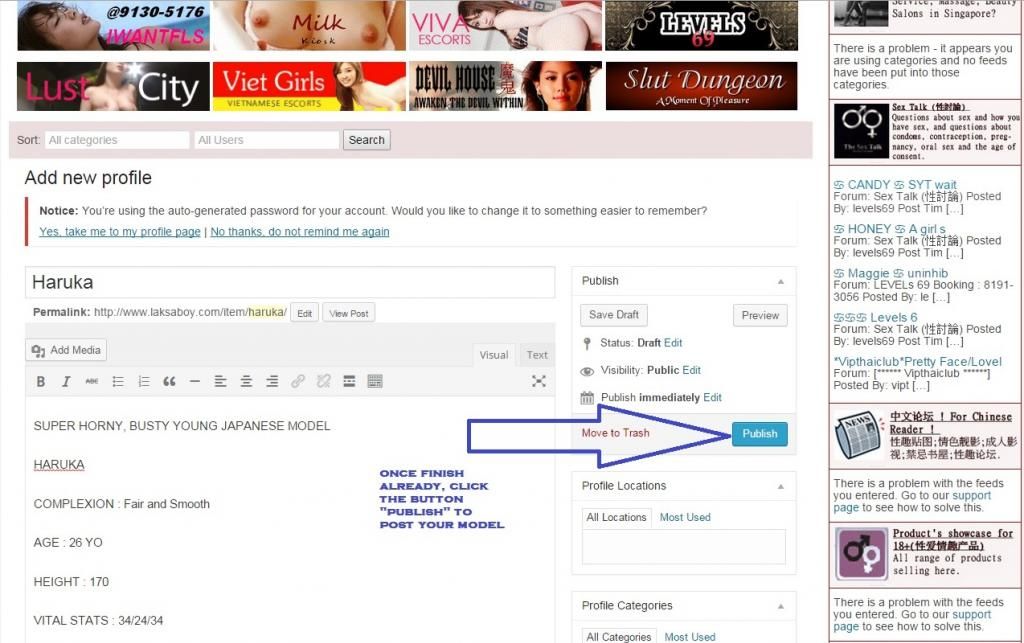
Task: Open the 'HONEY A girl s' forum link
Action: point(889,229)
